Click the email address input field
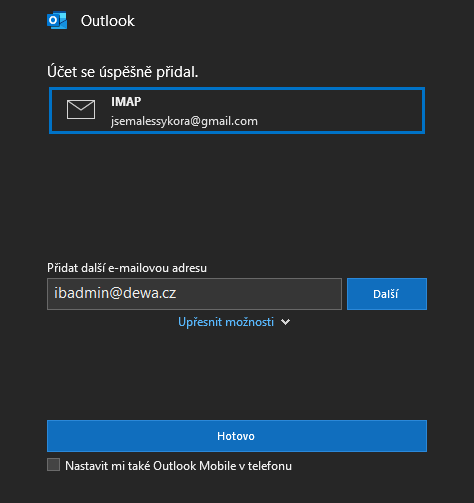This screenshot has height=503, width=474. coord(194,294)
